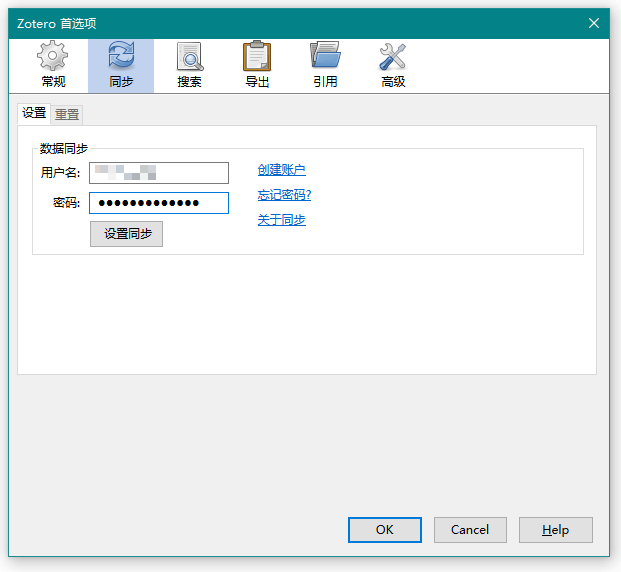Click the Cancel button
This screenshot has height=572, width=621.
click(470, 530)
